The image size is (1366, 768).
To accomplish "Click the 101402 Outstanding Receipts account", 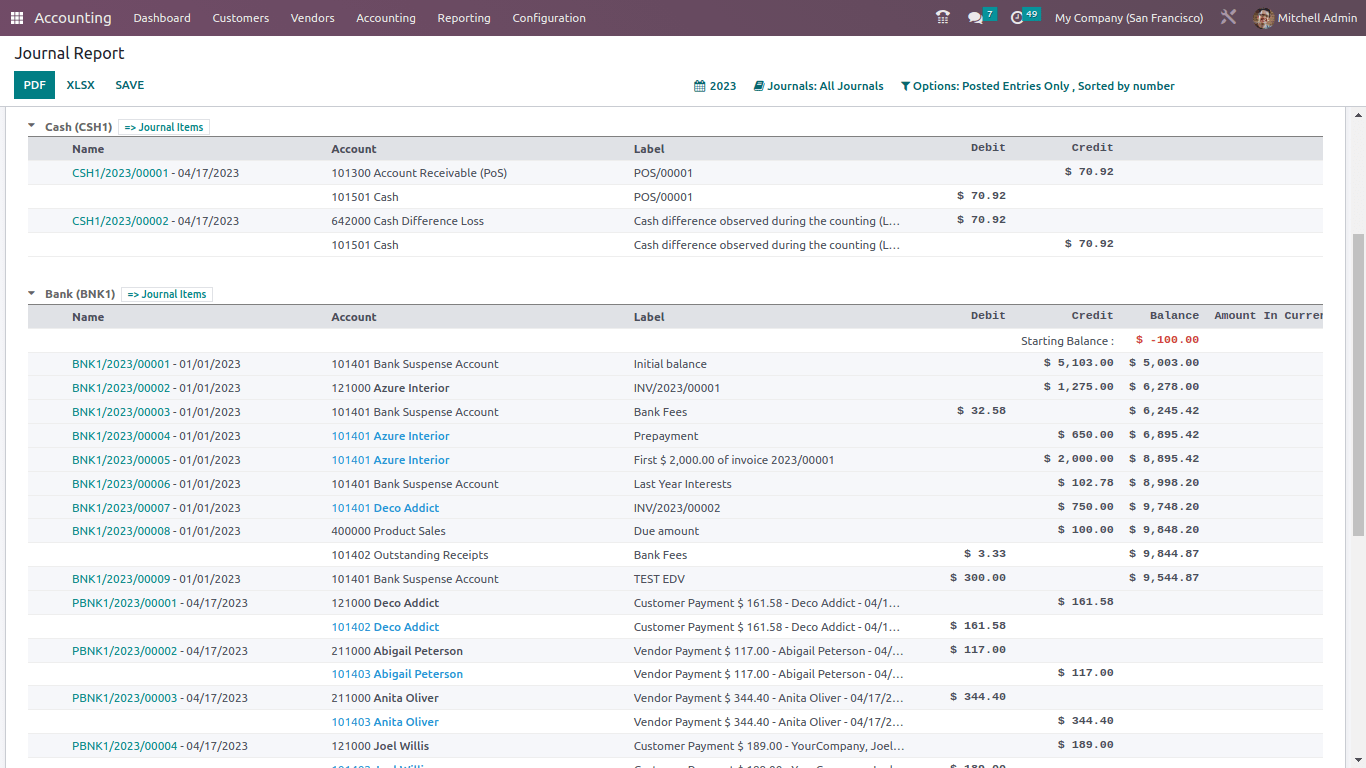I will 410,555.
